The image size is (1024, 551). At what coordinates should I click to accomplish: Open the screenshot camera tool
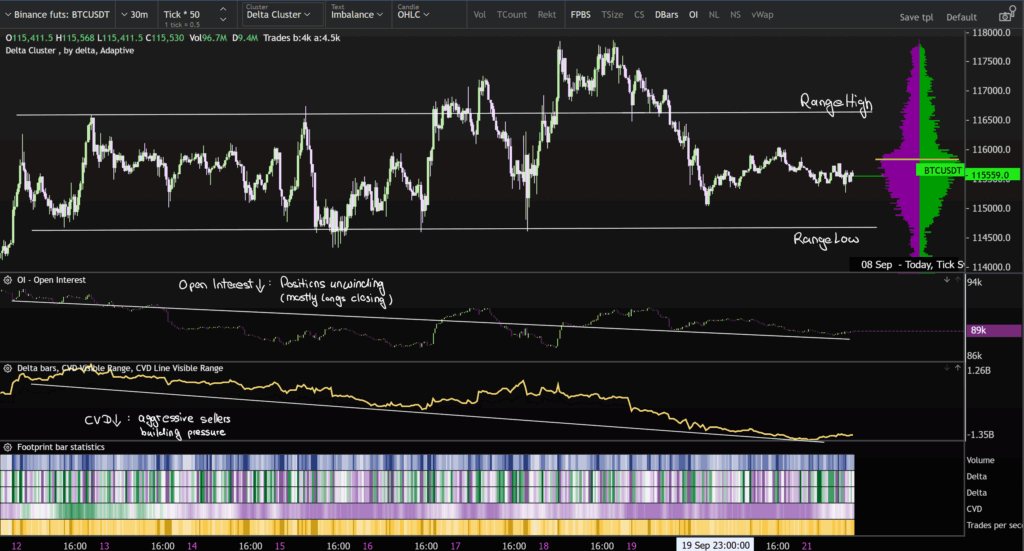pyautogui.click(x=1005, y=17)
